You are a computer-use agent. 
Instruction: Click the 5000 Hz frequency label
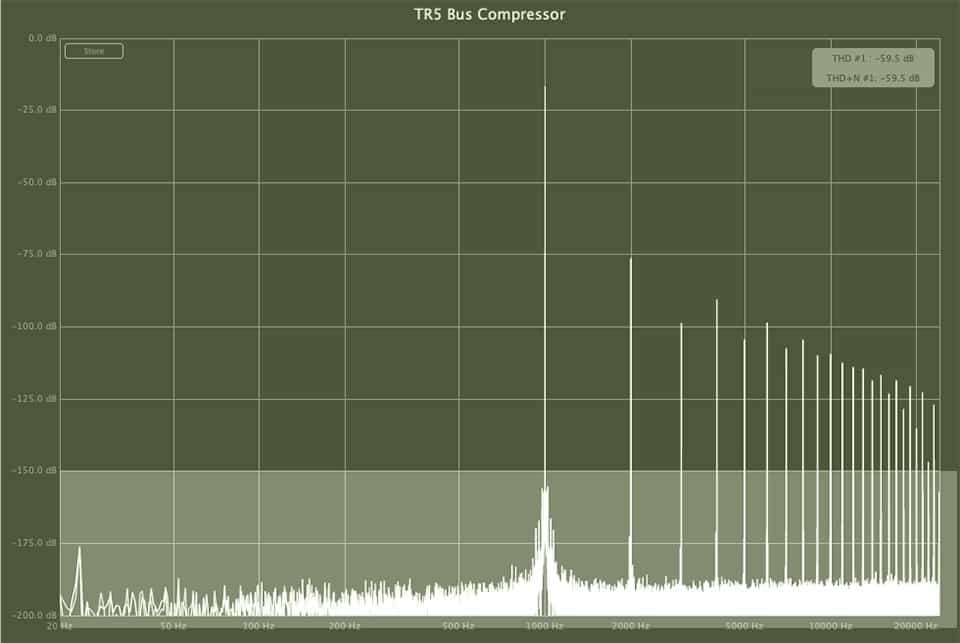click(x=745, y=625)
